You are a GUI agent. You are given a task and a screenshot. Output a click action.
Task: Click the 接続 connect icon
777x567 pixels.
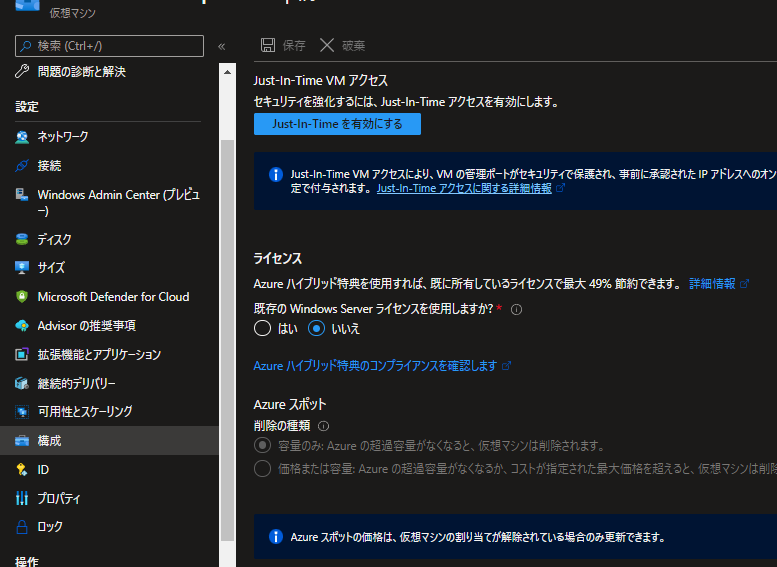[22, 166]
